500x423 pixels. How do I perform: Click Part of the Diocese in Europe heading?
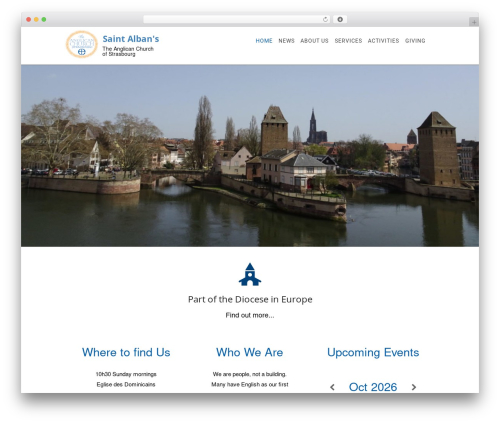coord(250,299)
